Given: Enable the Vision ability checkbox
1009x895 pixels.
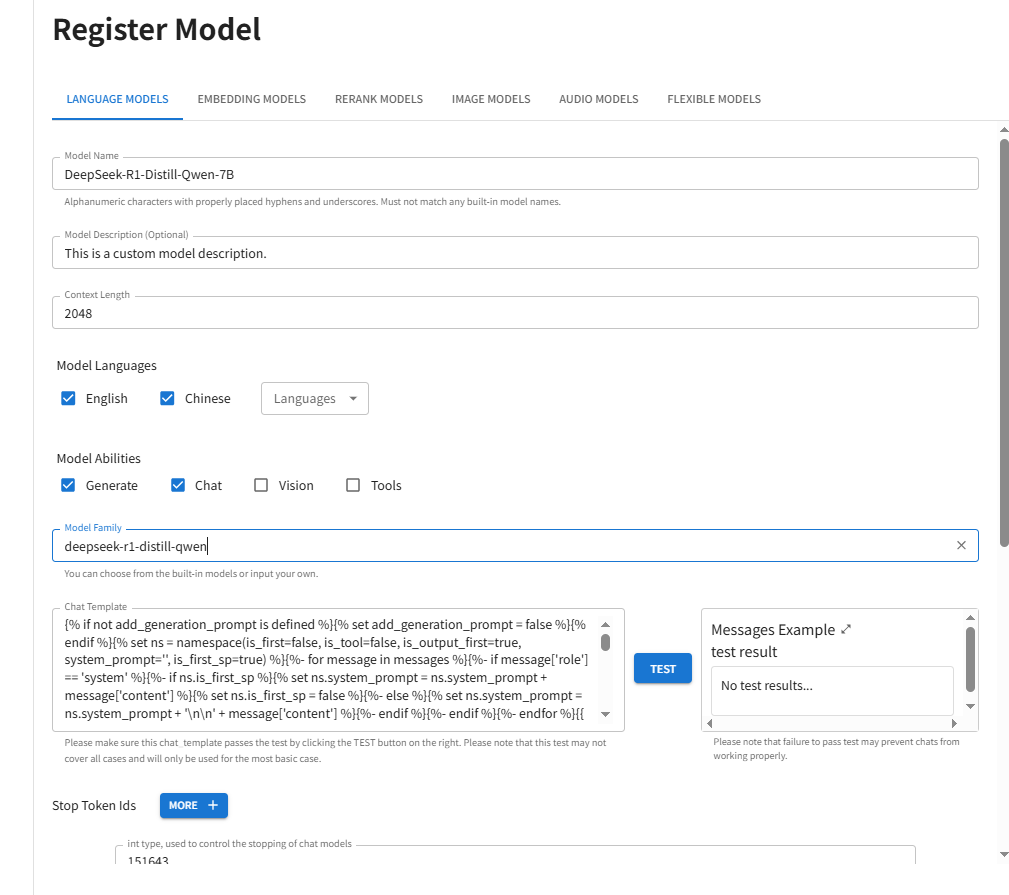Looking at the screenshot, I should tap(261, 485).
